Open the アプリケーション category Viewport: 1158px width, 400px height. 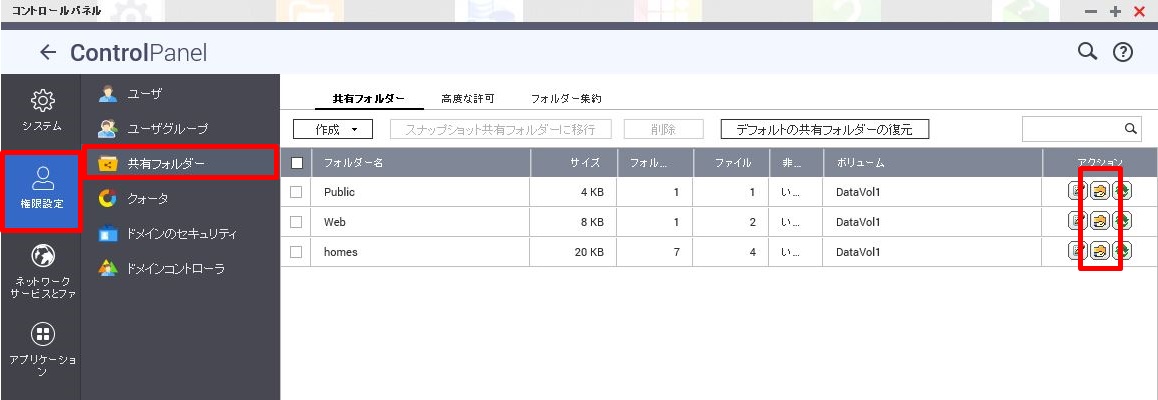(42, 349)
